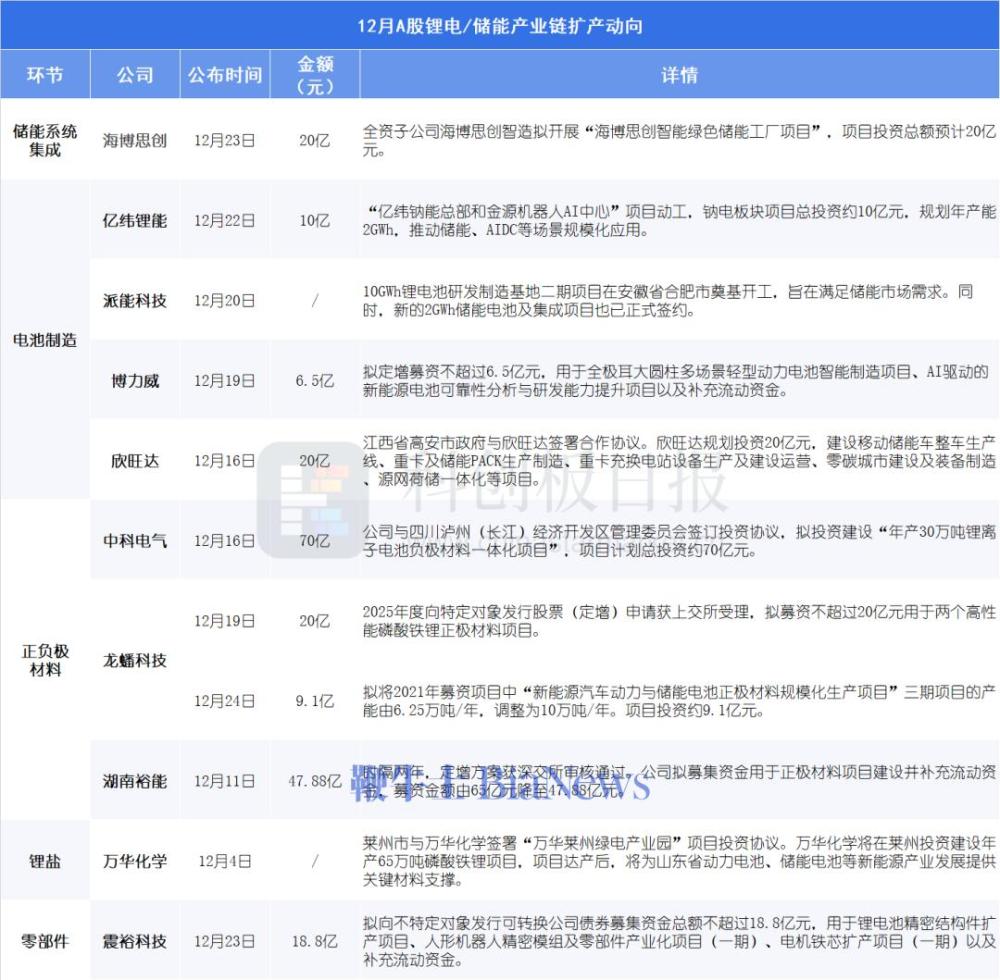Click the 公布时间 column header
Image resolution: width=1000 pixels, height=980 pixels.
pos(224,74)
